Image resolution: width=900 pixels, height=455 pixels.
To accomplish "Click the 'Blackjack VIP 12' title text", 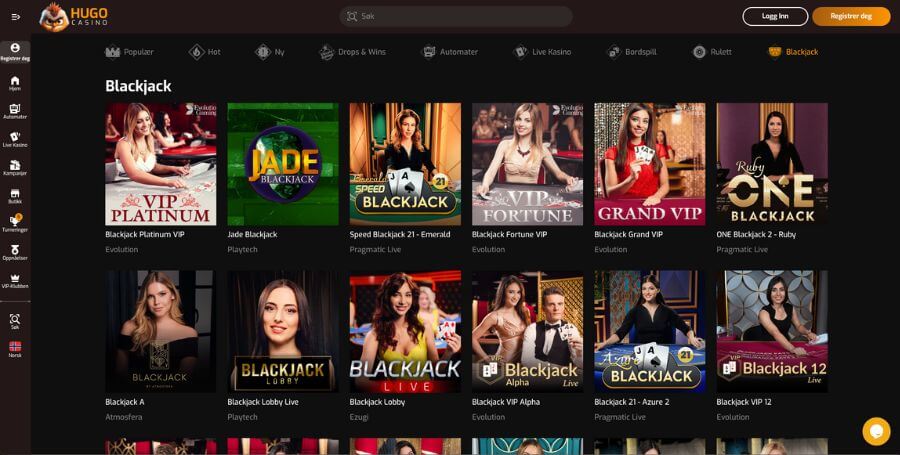I will tap(744, 402).
